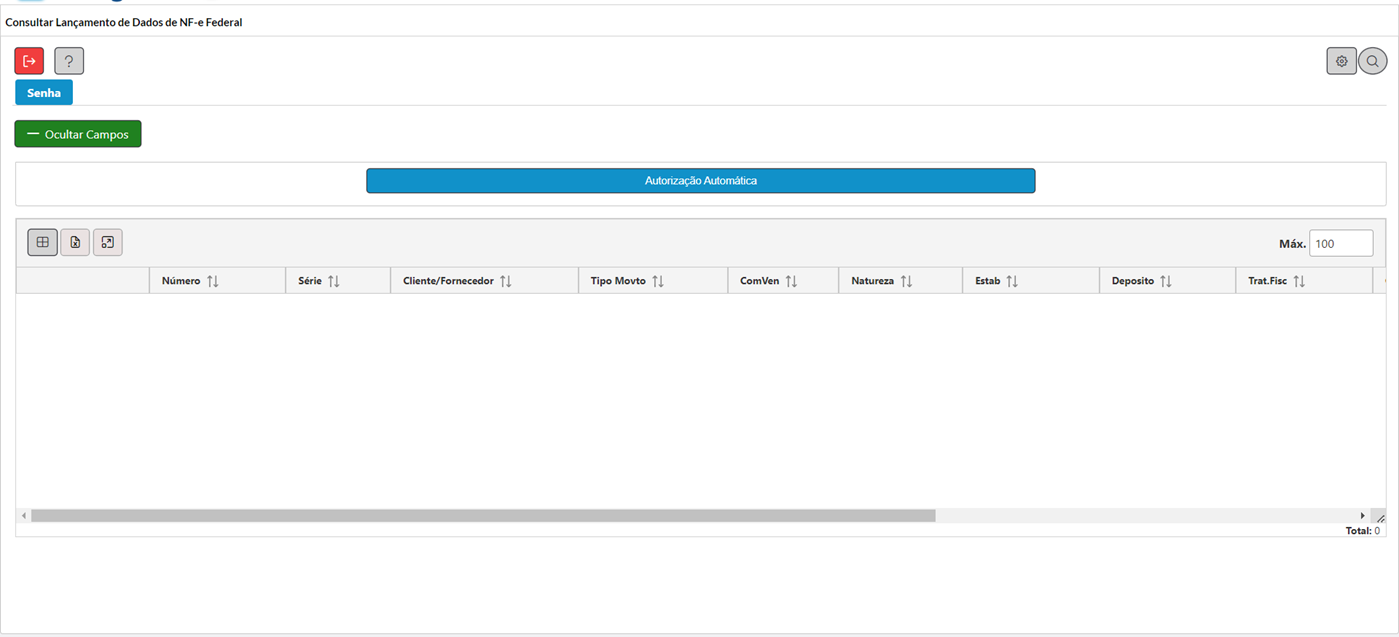The image size is (1399, 637).
Task: Sort by Deposito column arrows
Action: (x=1166, y=281)
